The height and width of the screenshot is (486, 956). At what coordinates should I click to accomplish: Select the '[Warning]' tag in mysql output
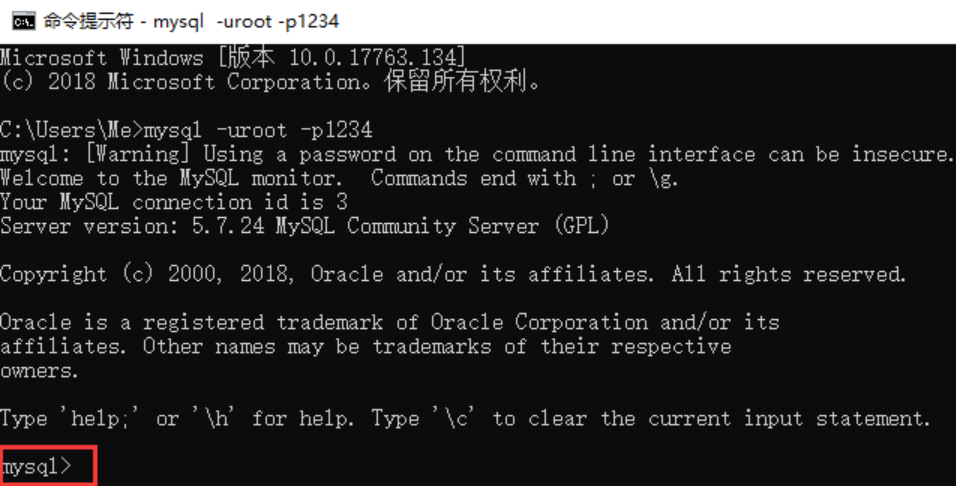pos(137,154)
